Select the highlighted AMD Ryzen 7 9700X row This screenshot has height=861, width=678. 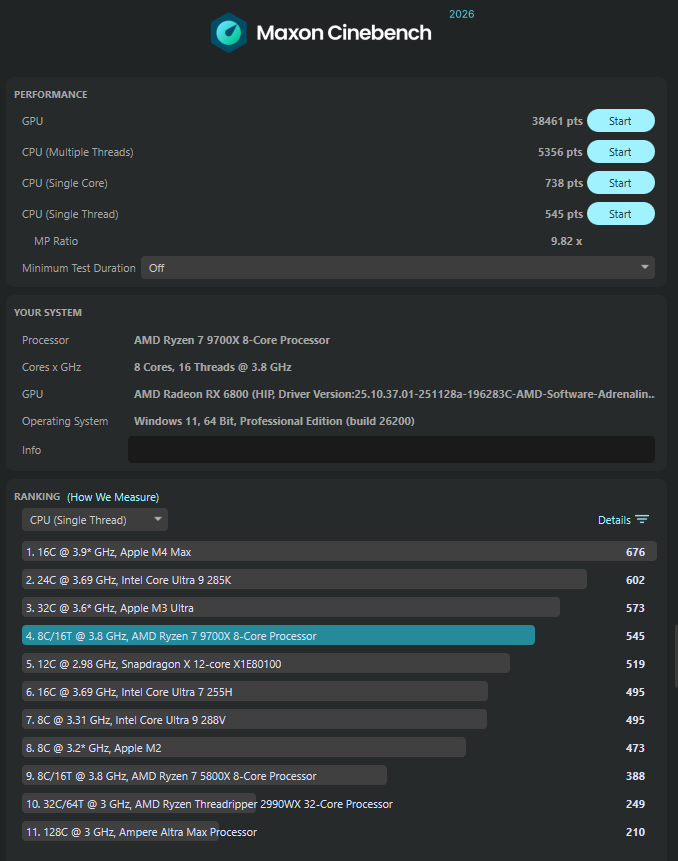tap(278, 636)
